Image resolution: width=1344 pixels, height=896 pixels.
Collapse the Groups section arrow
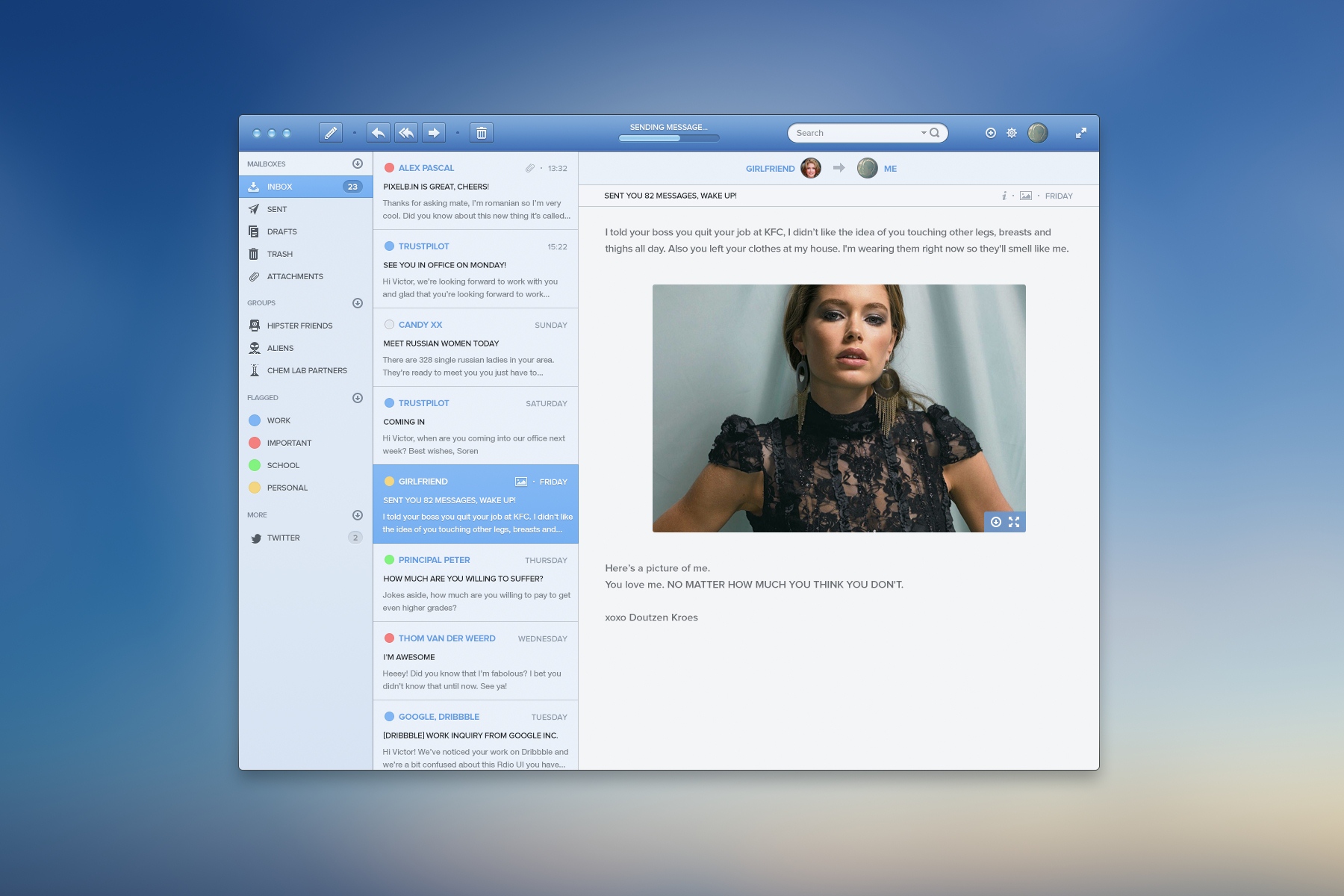coord(358,303)
